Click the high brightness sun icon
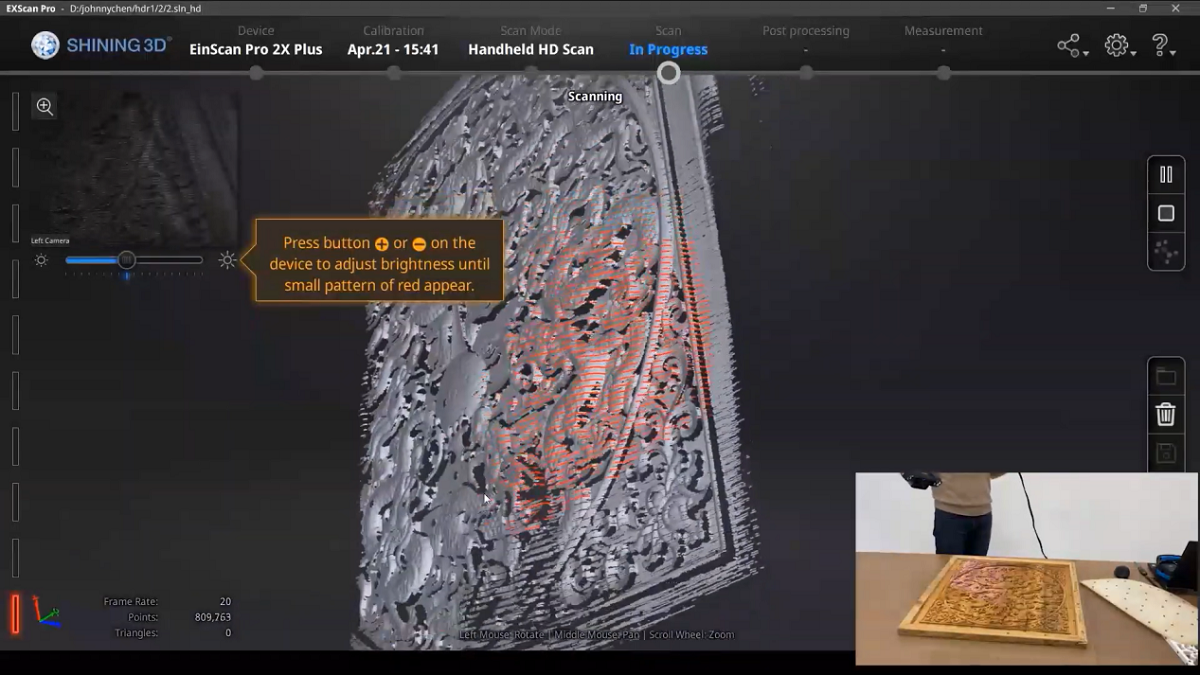This screenshot has width=1200, height=675. (x=227, y=260)
